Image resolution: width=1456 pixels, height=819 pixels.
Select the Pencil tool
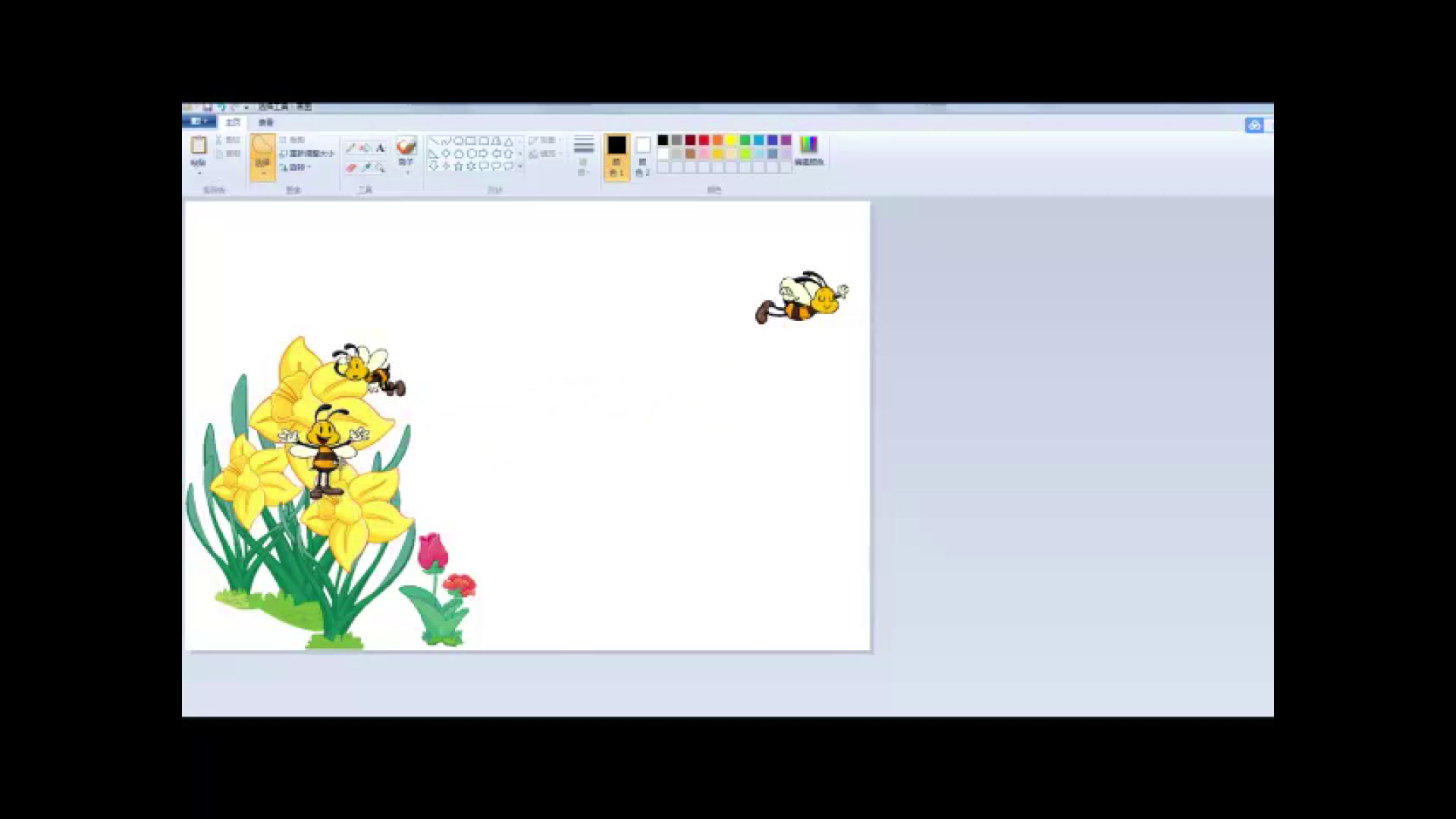tap(350, 149)
